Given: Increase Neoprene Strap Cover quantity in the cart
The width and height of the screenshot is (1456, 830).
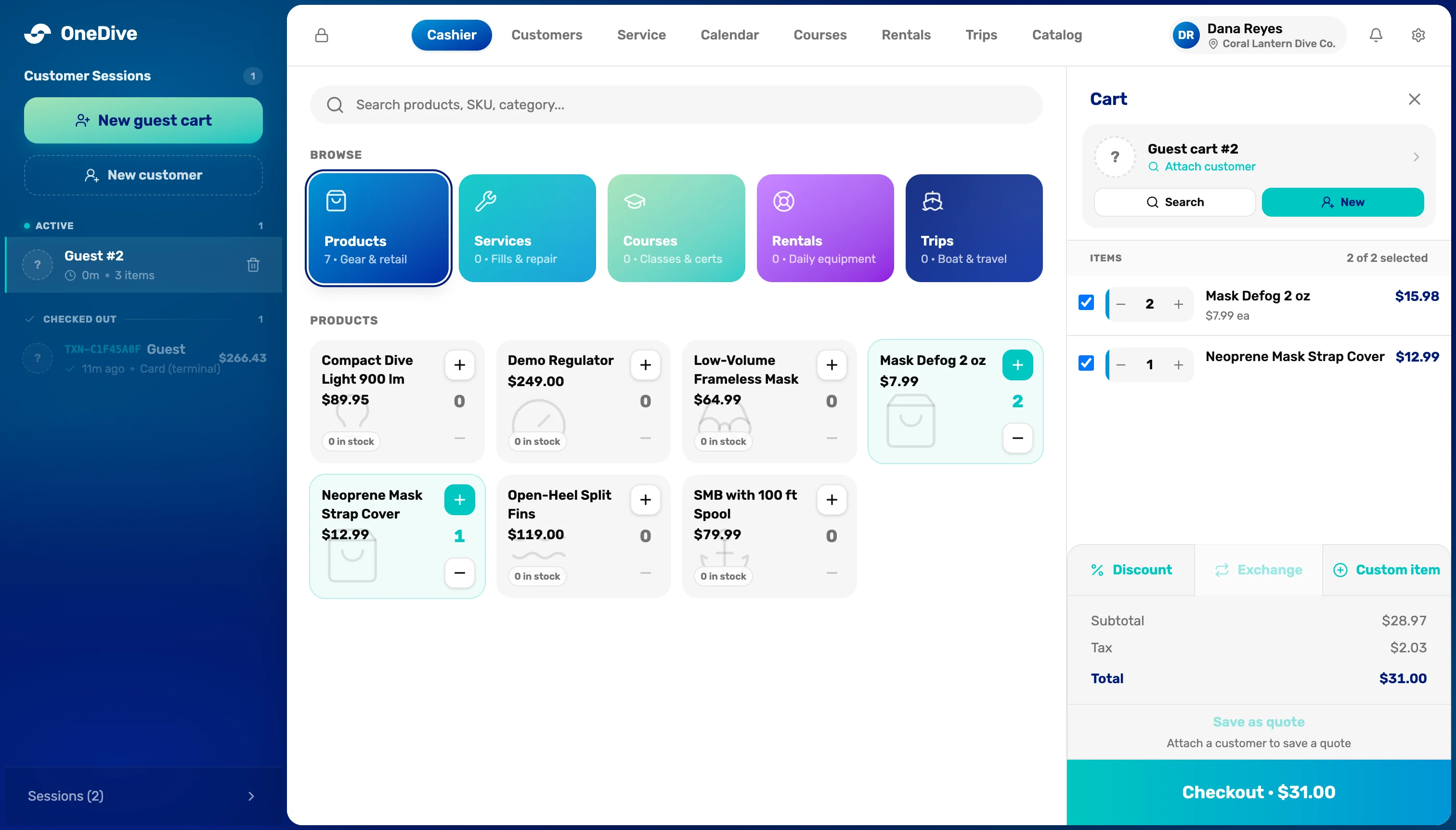Looking at the screenshot, I should click(x=1178, y=365).
